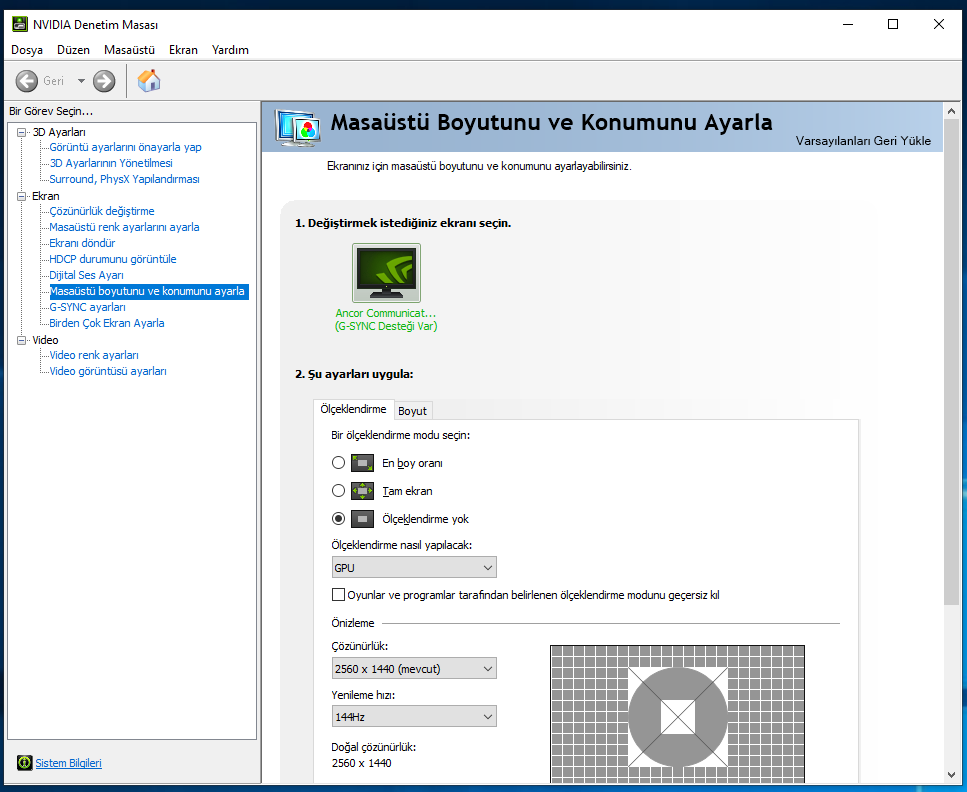
Task: Open Video renk ayarları task
Action: point(94,355)
